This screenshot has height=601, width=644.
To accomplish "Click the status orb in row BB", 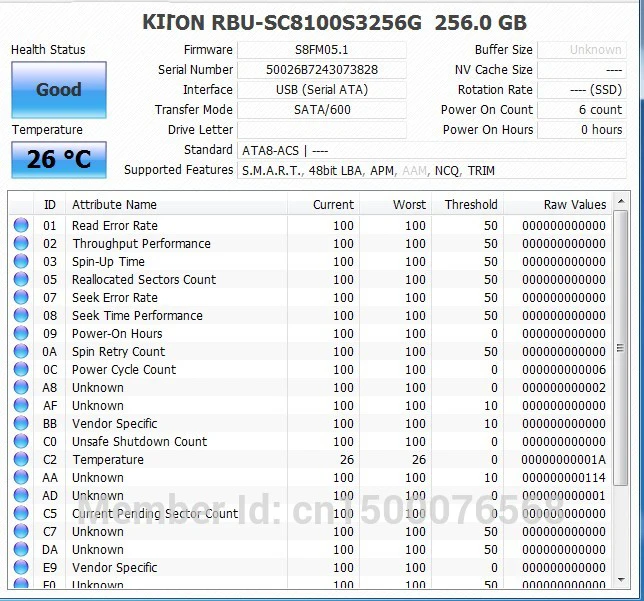I will click(x=21, y=423).
